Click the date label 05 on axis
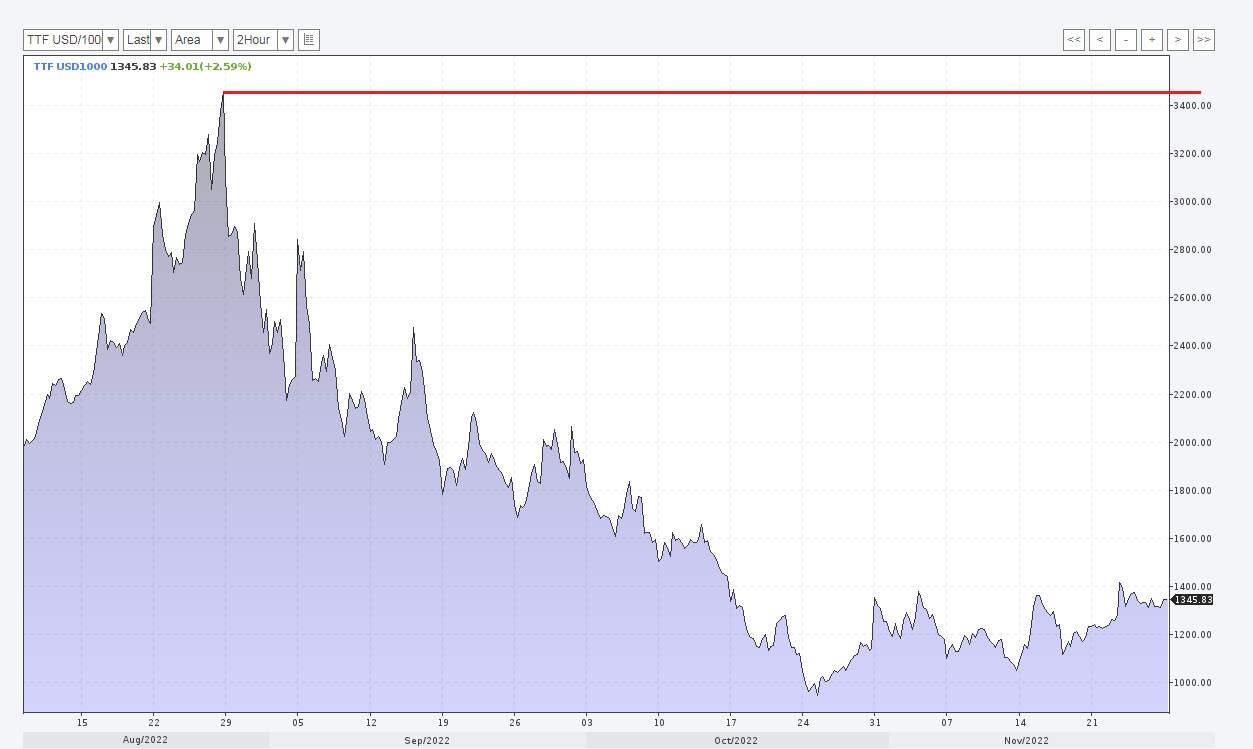This screenshot has width=1253, height=749. pyautogui.click(x=298, y=722)
